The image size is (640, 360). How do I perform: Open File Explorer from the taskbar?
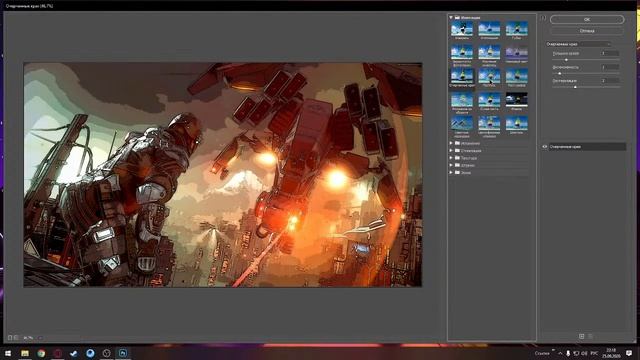25,353
